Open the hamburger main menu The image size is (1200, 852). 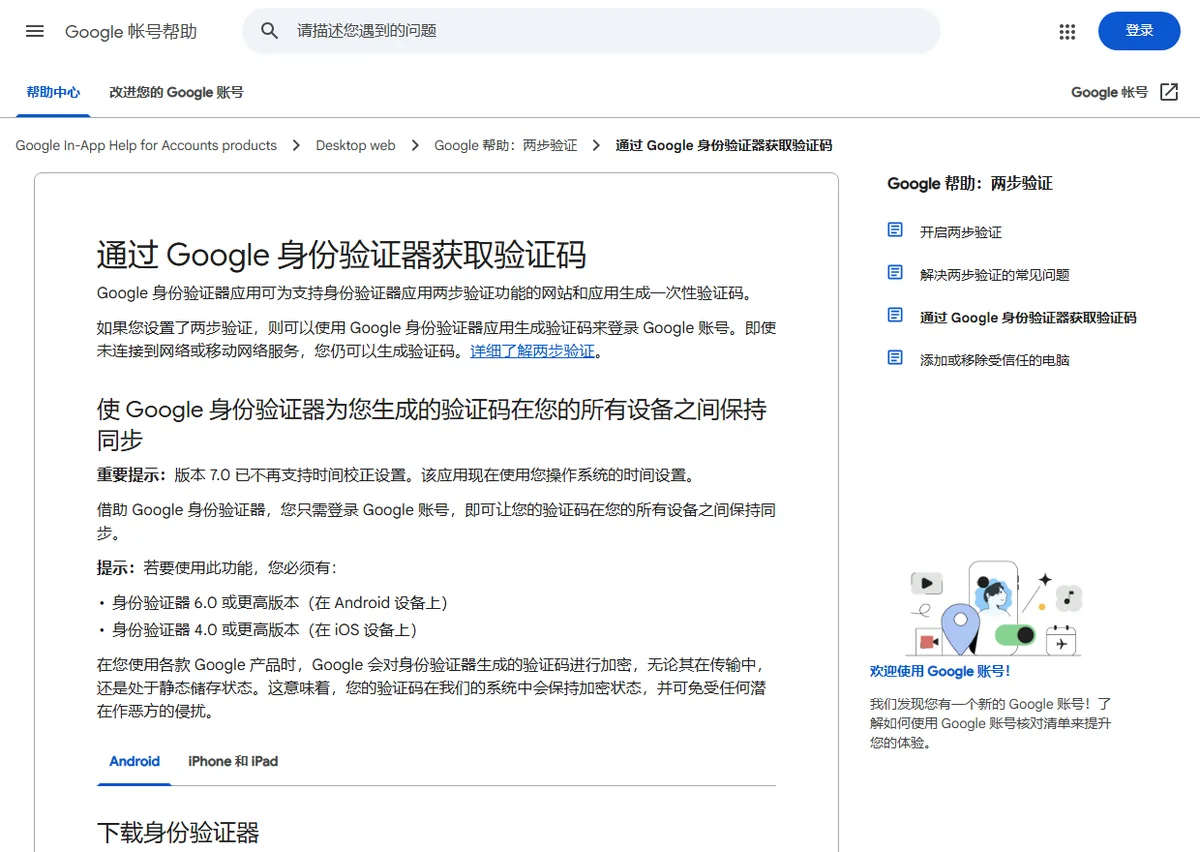pos(35,31)
